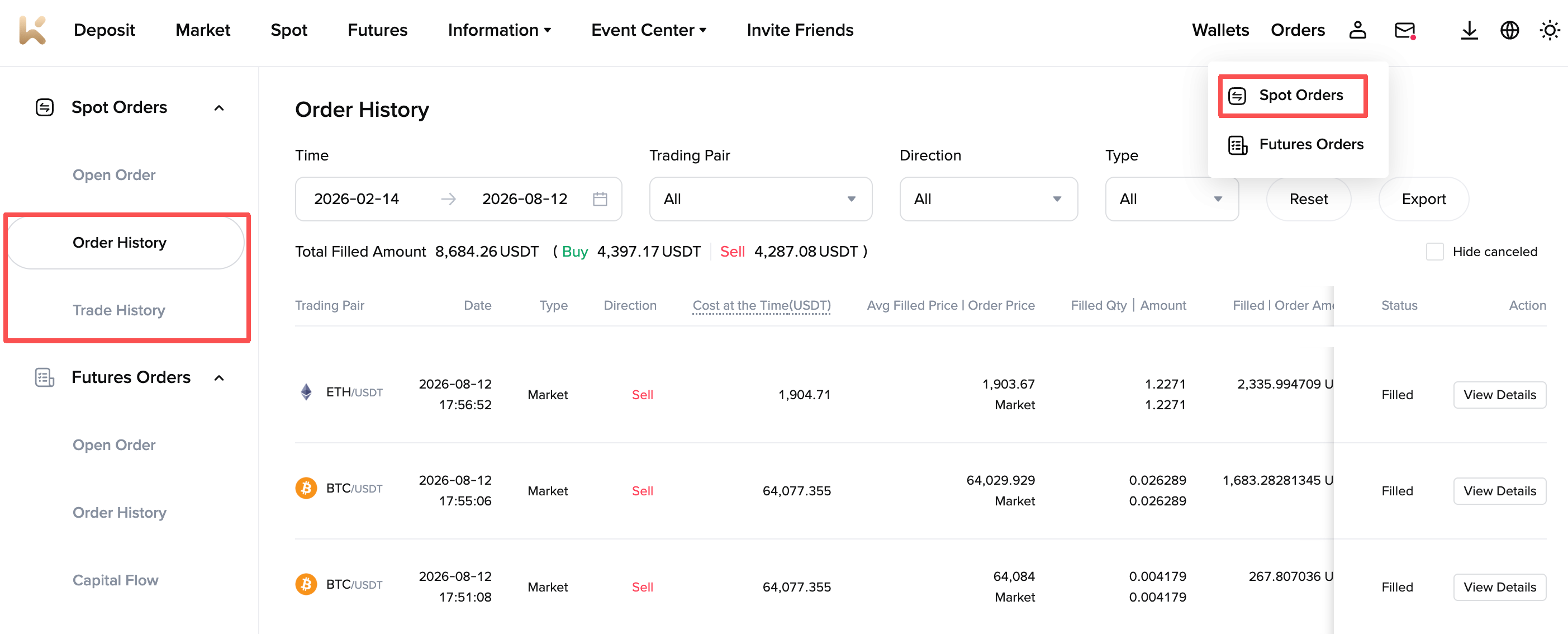Image resolution: width=1568 pixels, height=634 pixels.
Task: Click the Bitcoin icon in first BTC/USDT row
Action: click(306, 489)
